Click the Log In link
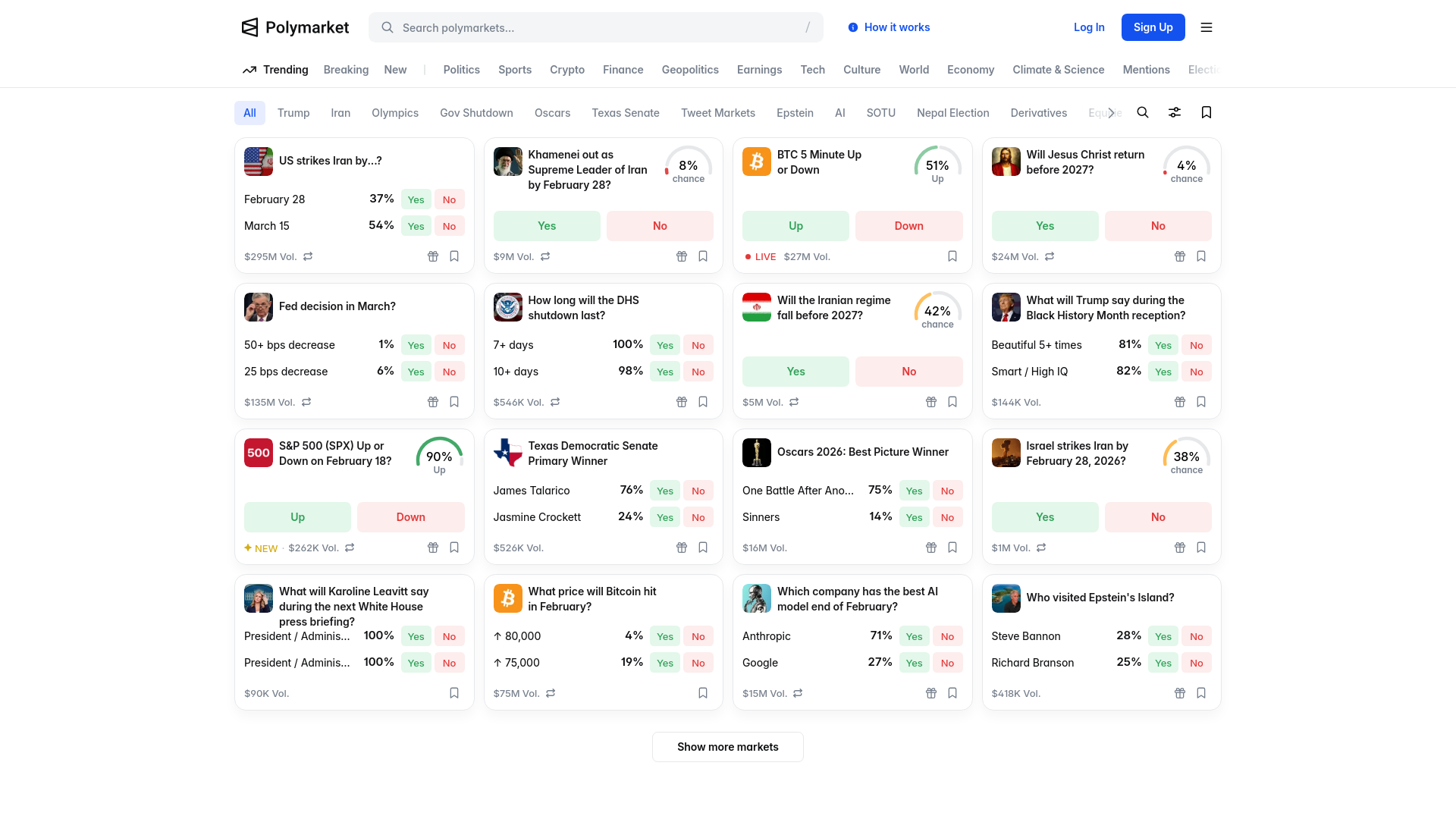Image resolution: width=1456 pixels, height=819 pixels. 1089,27
